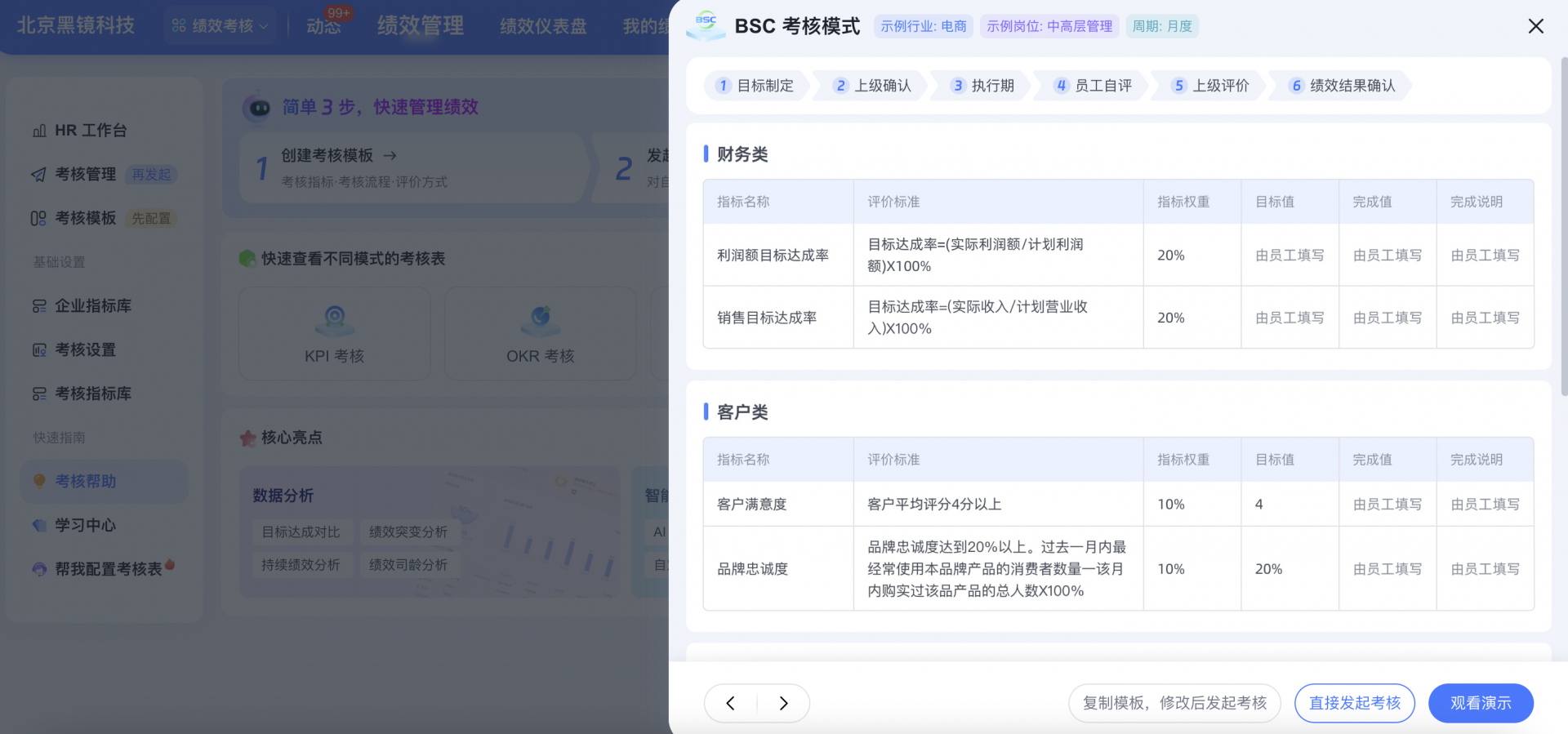
Task: Click the BSC logo icon in the header
Action: 706,25
